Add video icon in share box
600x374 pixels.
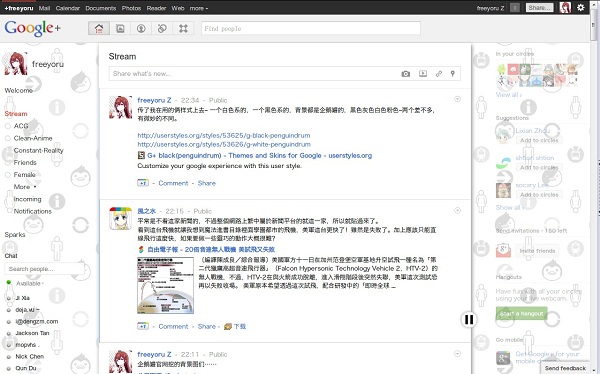point(423,73)
